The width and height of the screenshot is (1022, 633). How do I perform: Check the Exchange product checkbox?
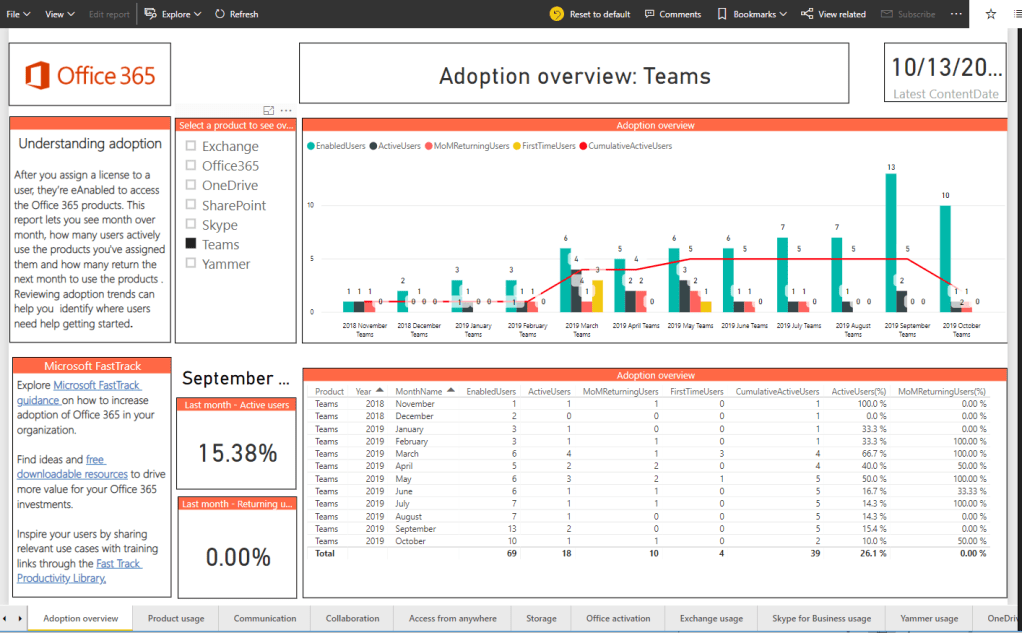pyautogui.click(x=190, y=146)
